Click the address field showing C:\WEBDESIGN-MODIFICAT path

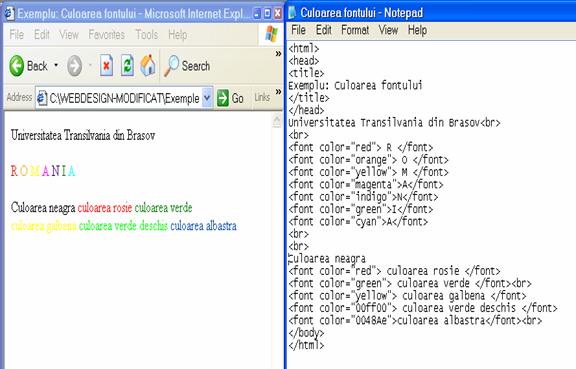point(124,98)
